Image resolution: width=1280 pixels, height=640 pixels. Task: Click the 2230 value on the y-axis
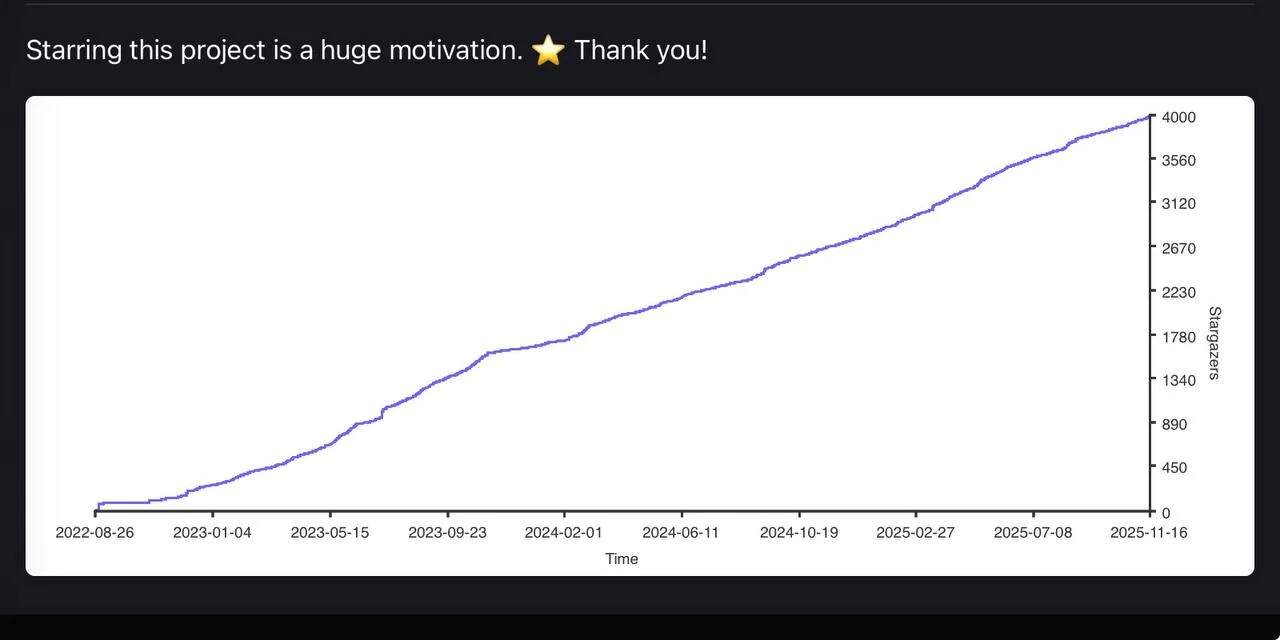coord(1179,292)
